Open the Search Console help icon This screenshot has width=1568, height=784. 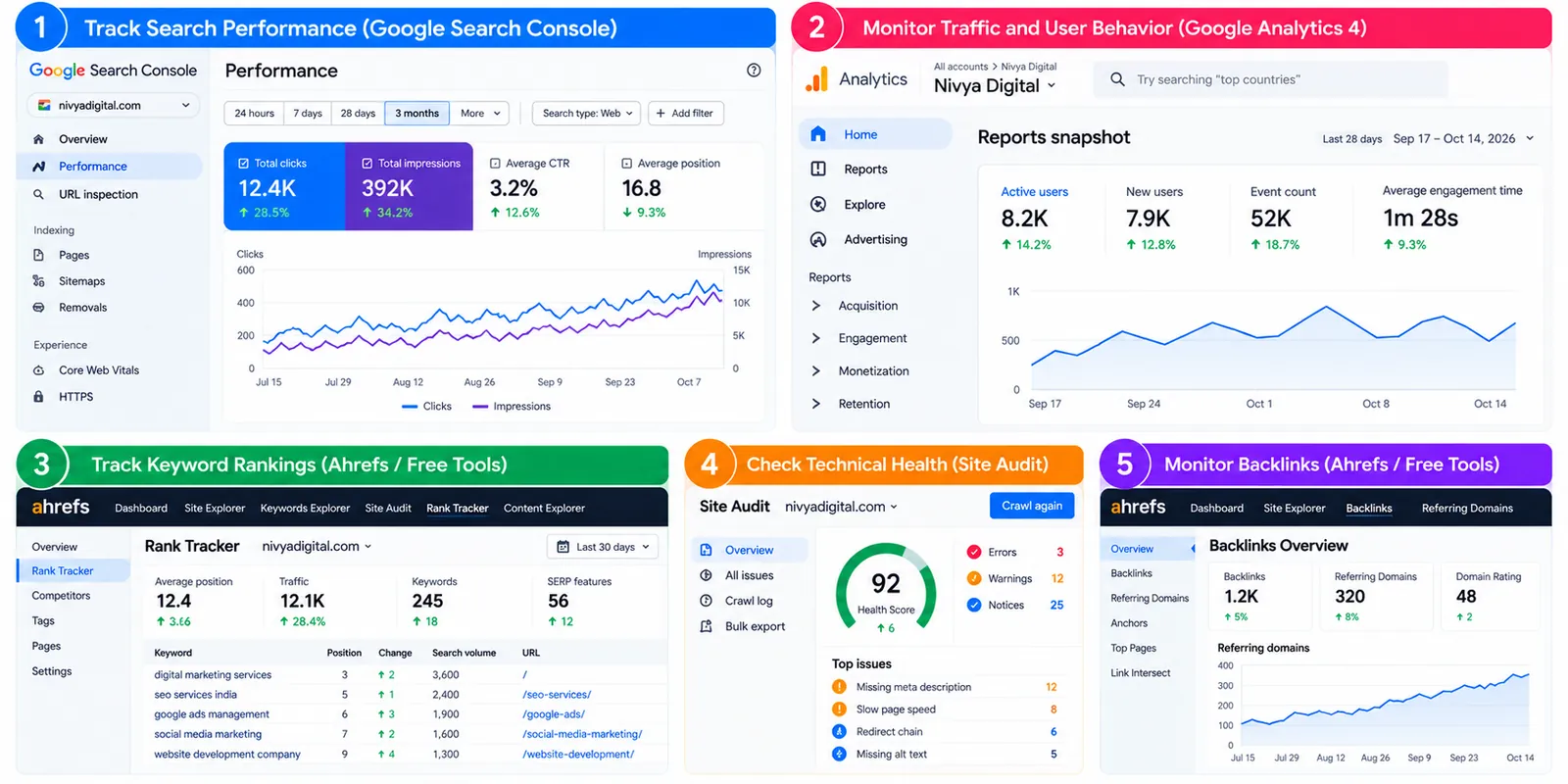(754, 71)
